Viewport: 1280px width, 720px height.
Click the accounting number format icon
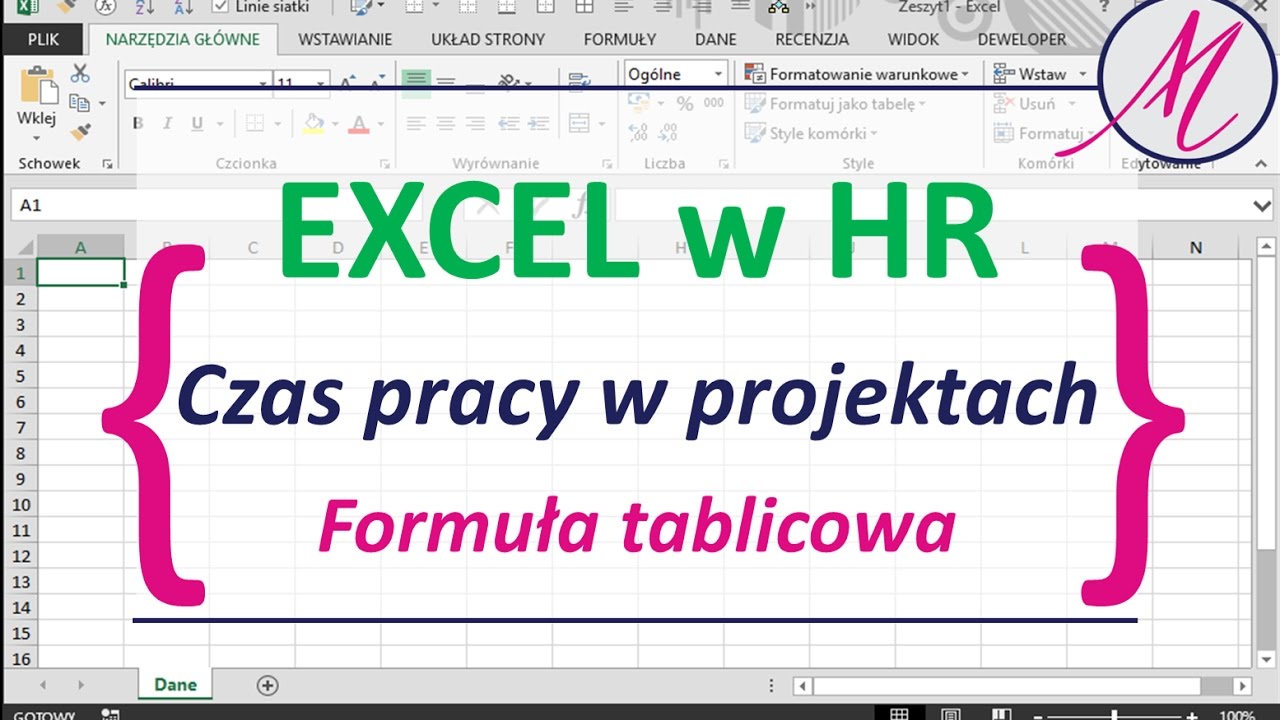click(639, 103)
